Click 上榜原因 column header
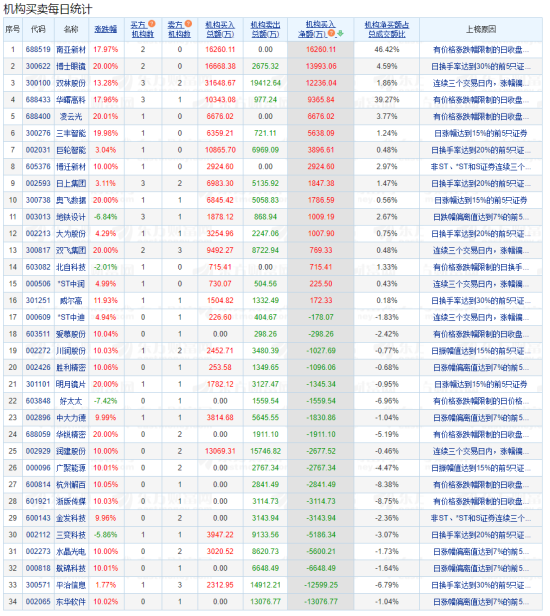The image size is (550, 616). point(481,29)
